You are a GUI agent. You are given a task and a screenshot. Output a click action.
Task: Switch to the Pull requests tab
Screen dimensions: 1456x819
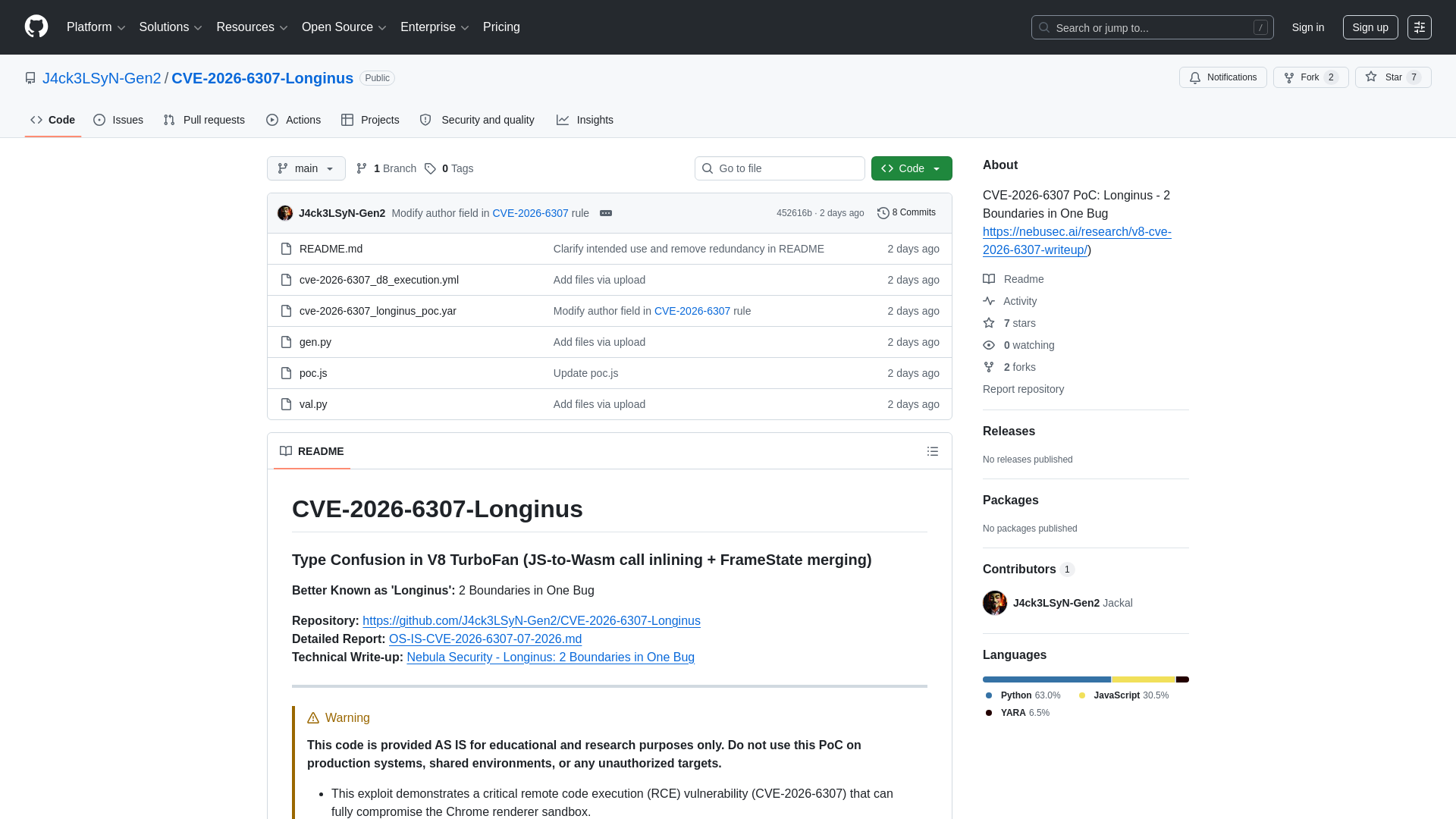click(x=204, y=120)
